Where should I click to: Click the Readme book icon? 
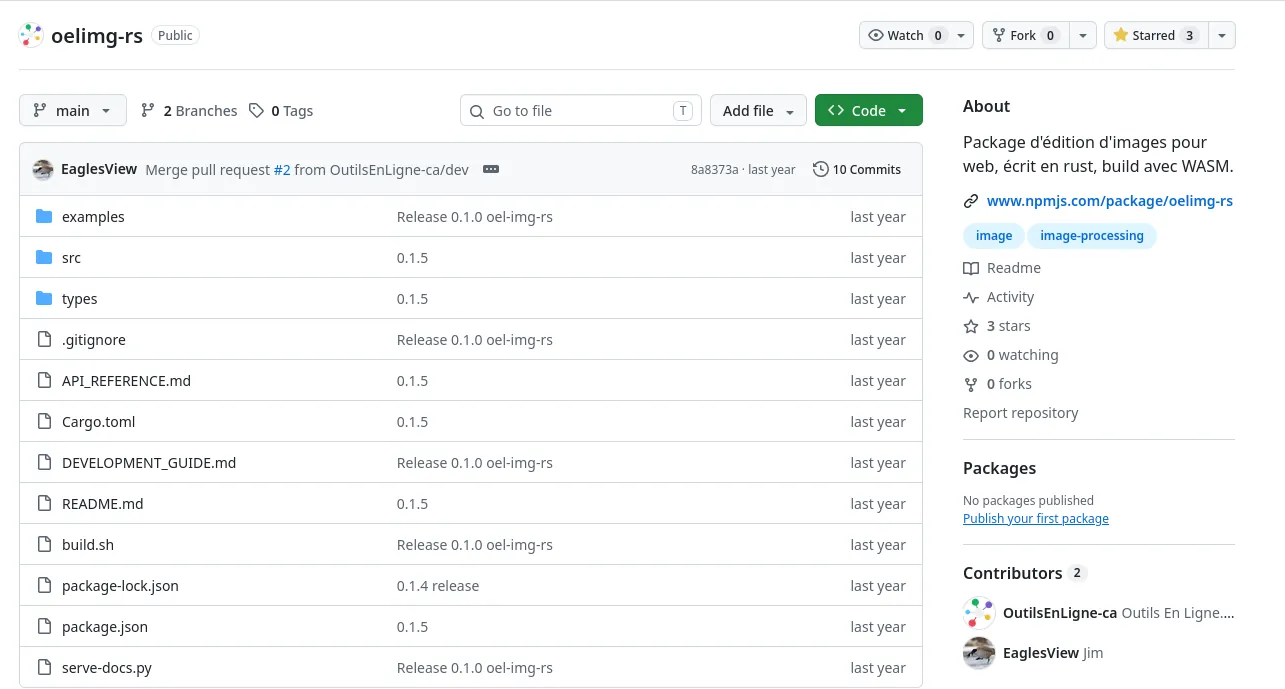click(x=971, y=268)
